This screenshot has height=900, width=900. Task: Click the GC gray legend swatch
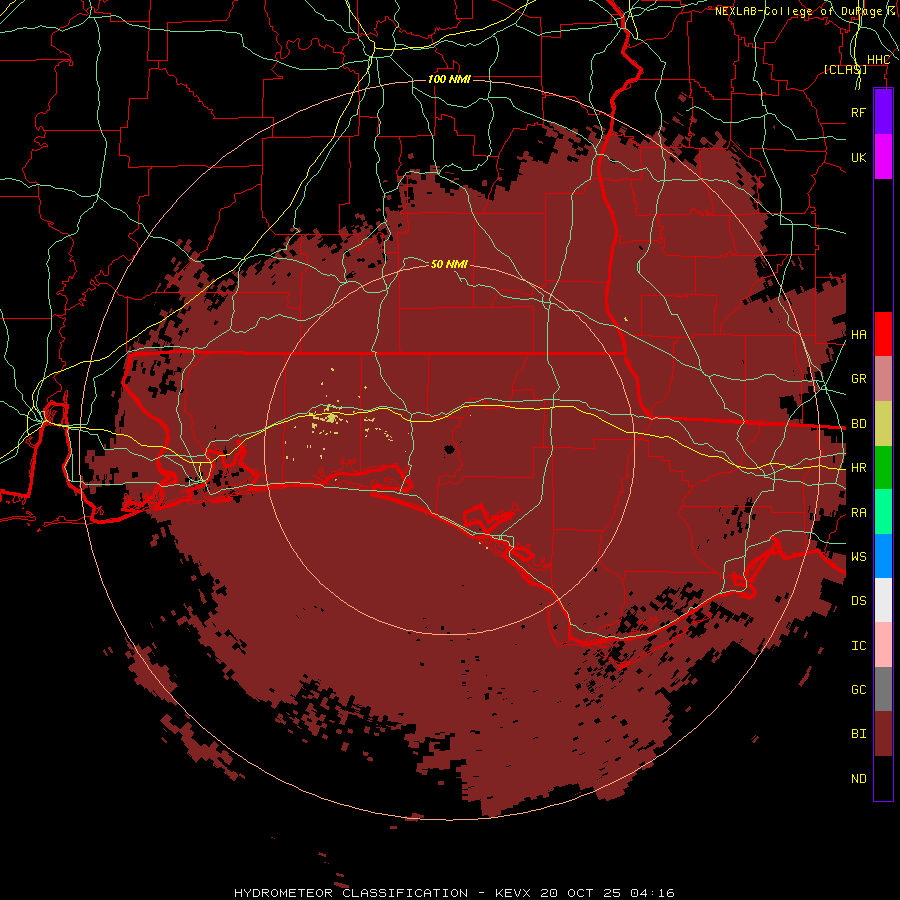(x=883, y=689)
